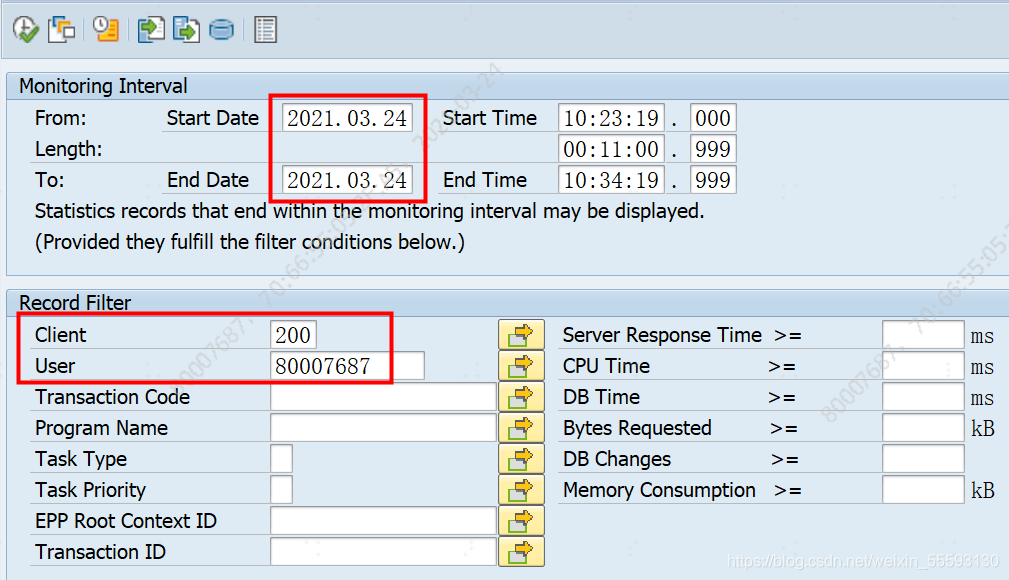Click the Memory Consumption threshold field

coord(923,490)
